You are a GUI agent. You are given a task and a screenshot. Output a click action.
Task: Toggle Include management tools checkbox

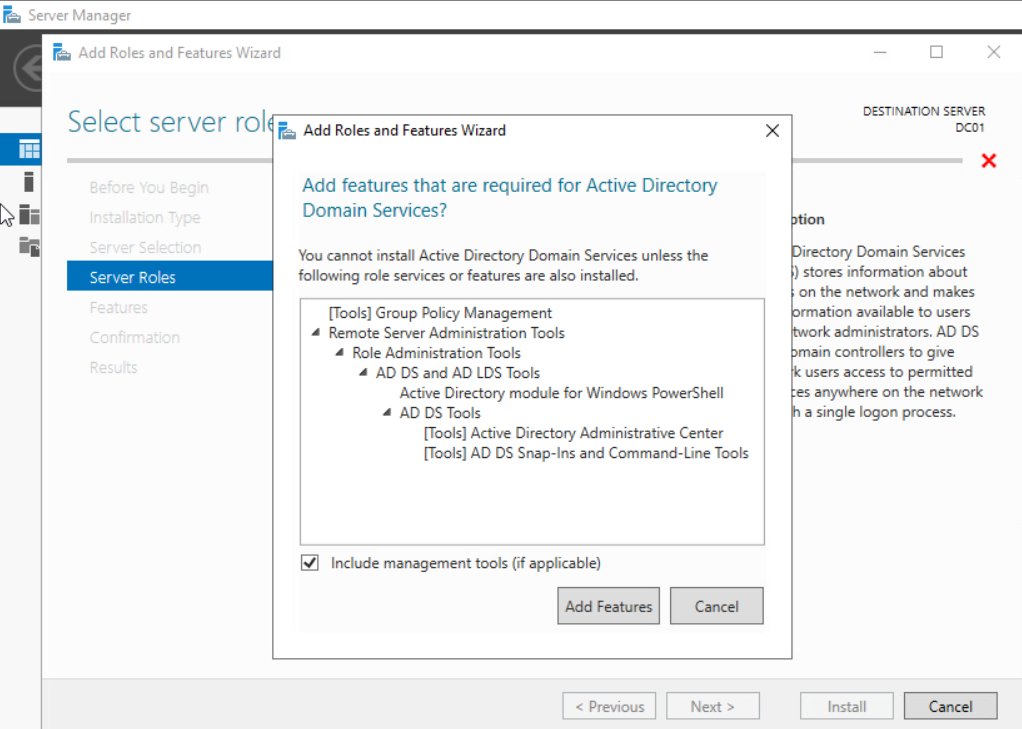(310, 563)
